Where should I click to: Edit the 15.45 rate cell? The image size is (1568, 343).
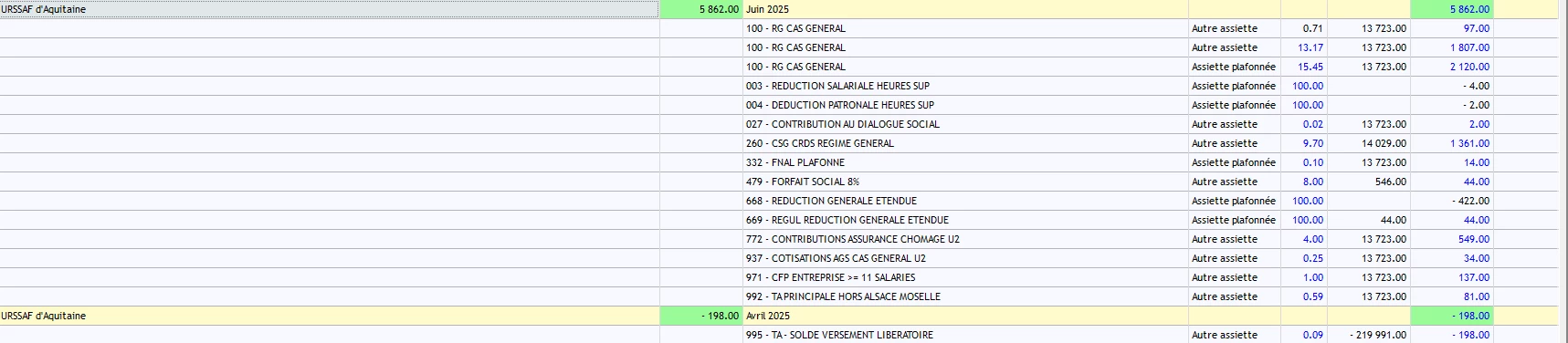click(1304, 67)
